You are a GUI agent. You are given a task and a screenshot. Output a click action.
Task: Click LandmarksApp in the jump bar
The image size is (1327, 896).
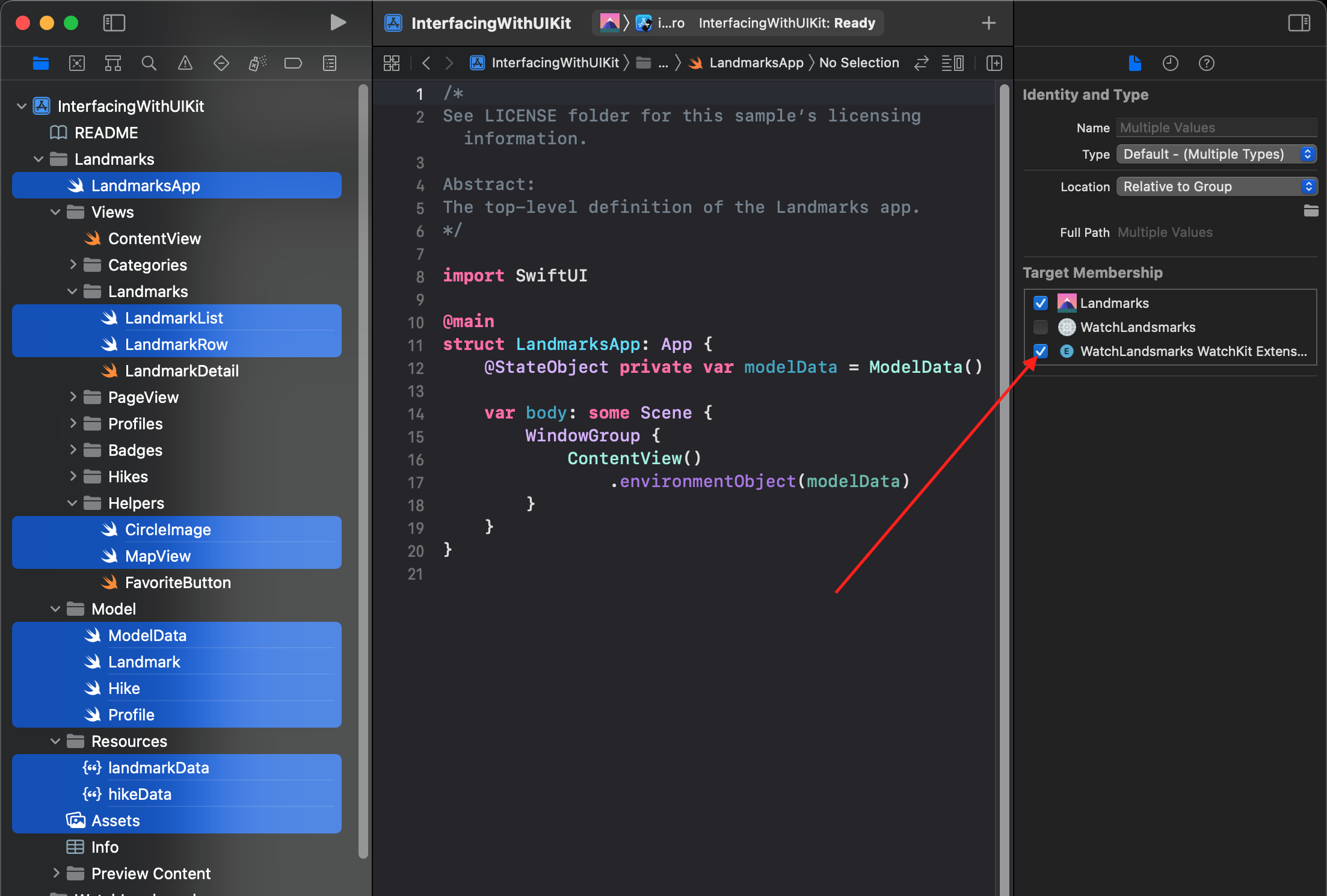click(756, 63)
